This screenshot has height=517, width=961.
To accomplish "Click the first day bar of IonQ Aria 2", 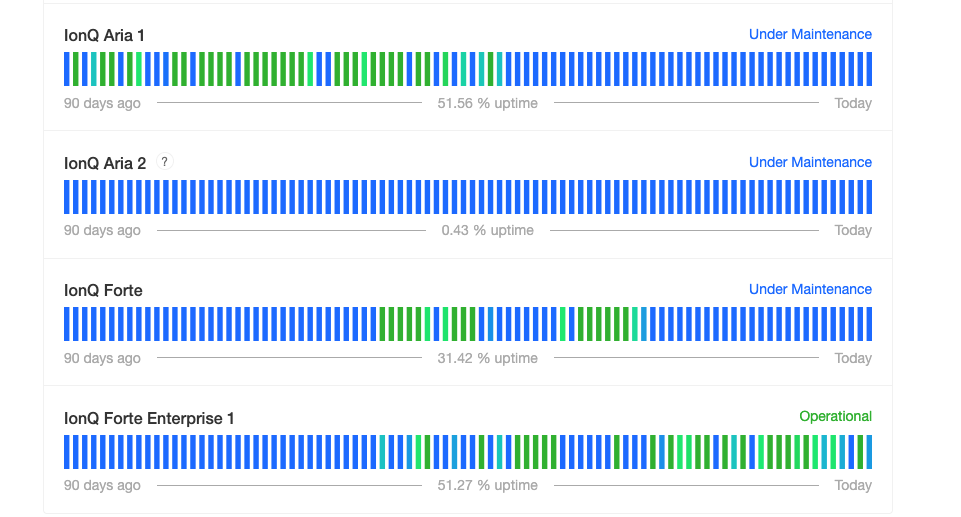I will click(x=67, y=197).
